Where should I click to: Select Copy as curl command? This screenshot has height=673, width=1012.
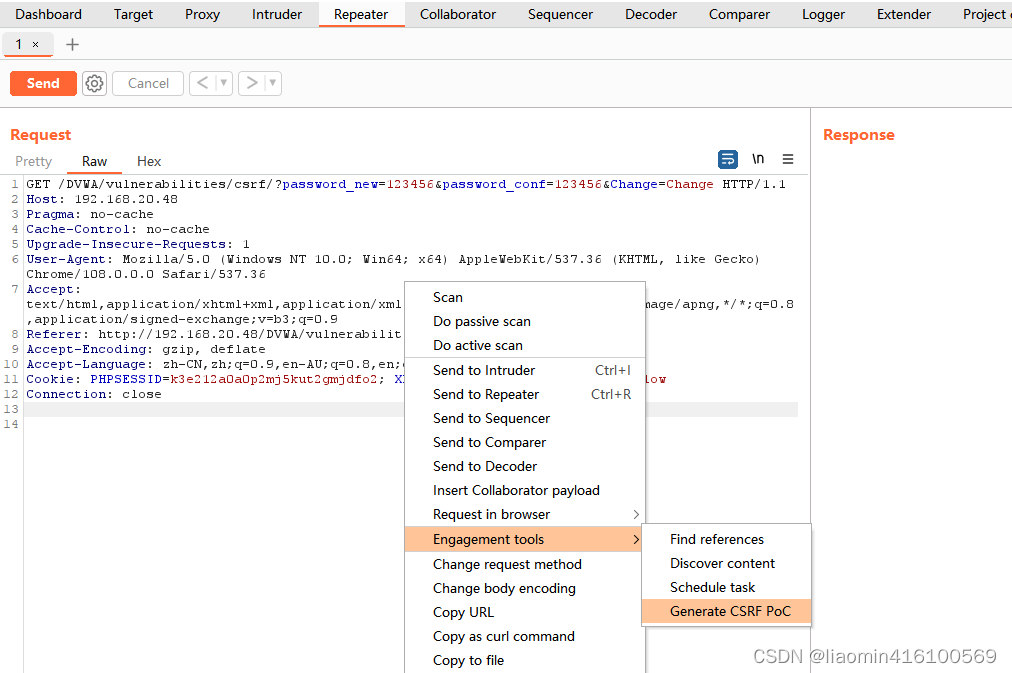click(x=525, y=636)
